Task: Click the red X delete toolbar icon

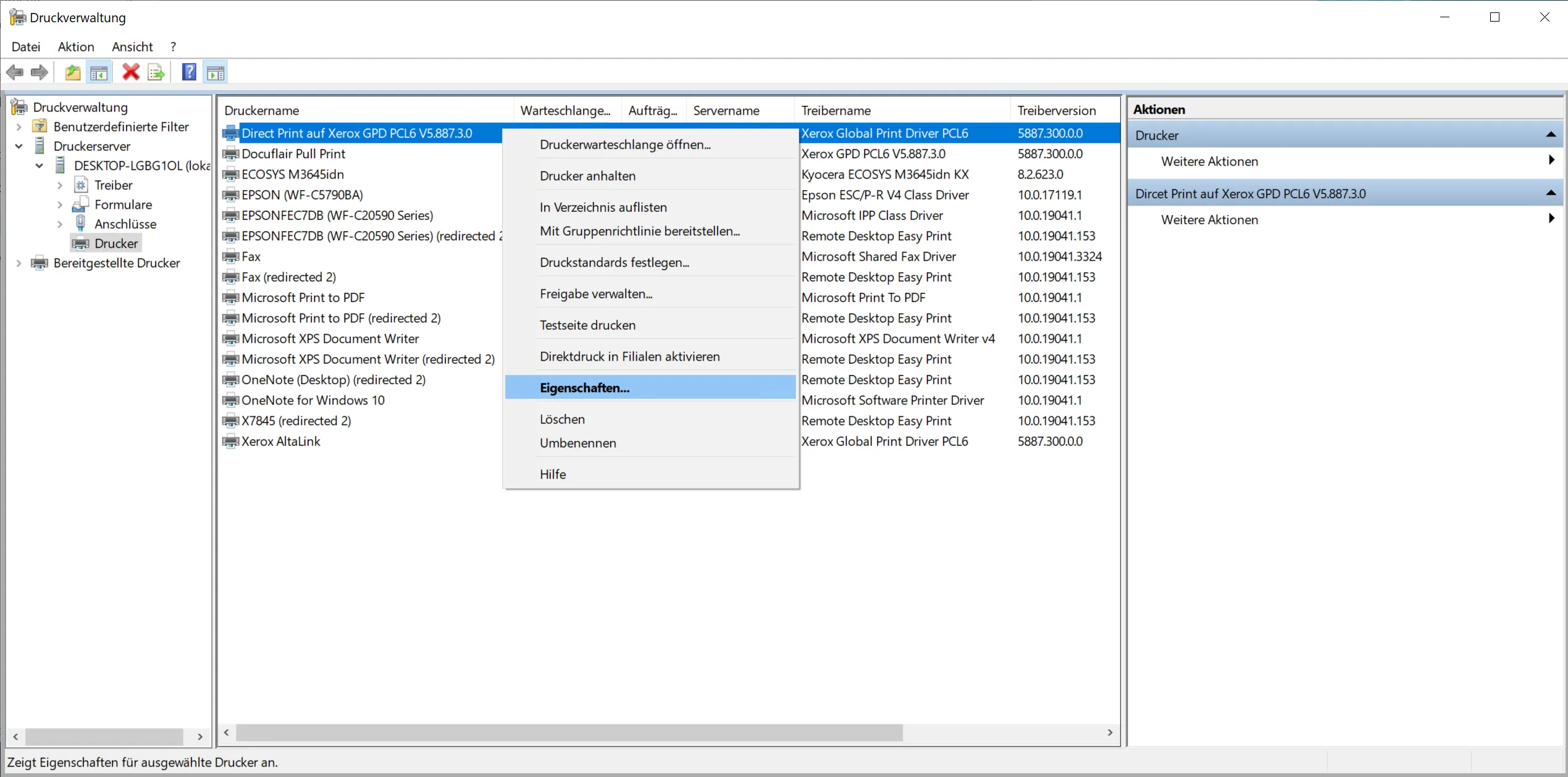Action: (130, 73)
